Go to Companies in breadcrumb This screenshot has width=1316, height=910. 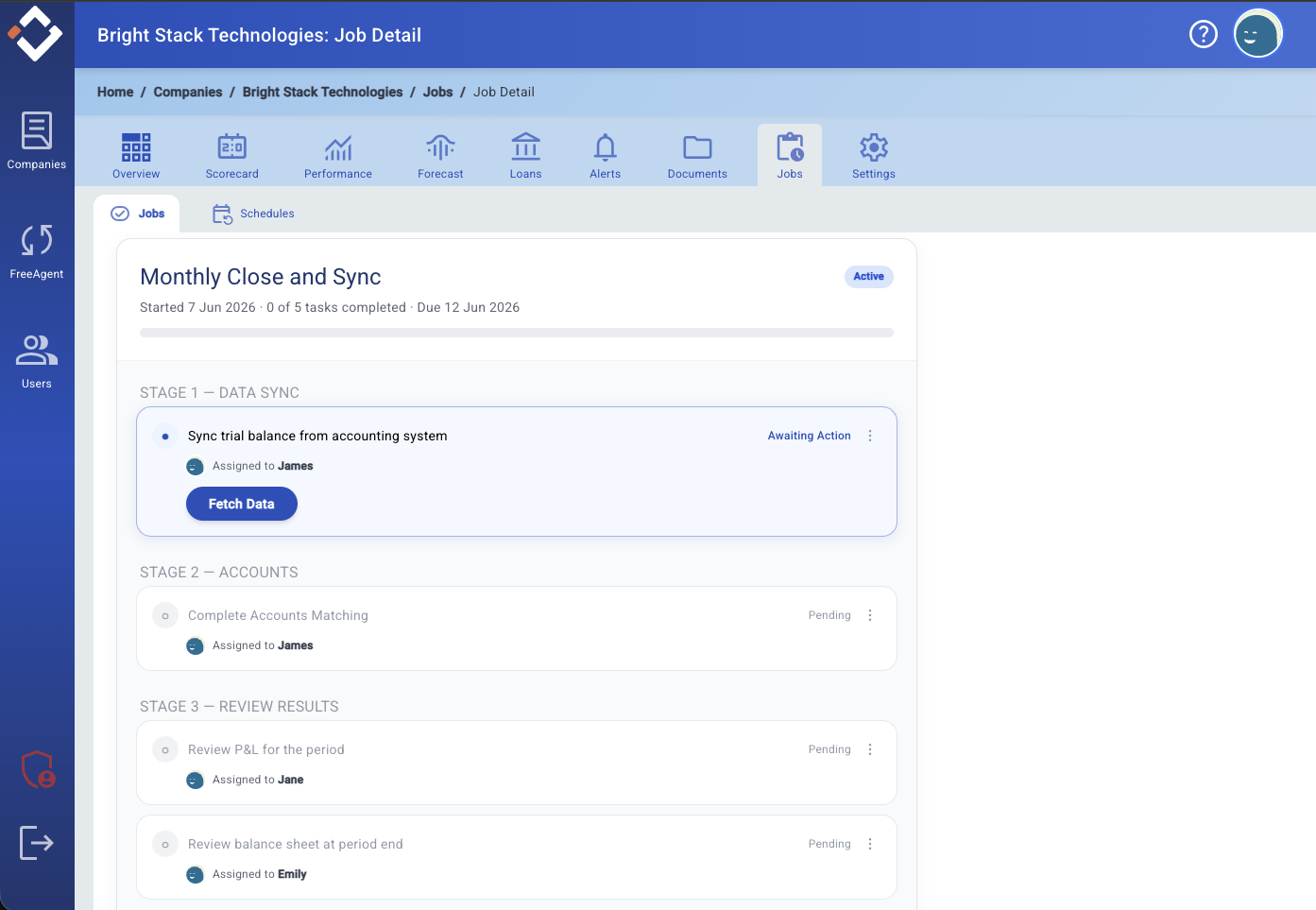click(x=188, y=92)
